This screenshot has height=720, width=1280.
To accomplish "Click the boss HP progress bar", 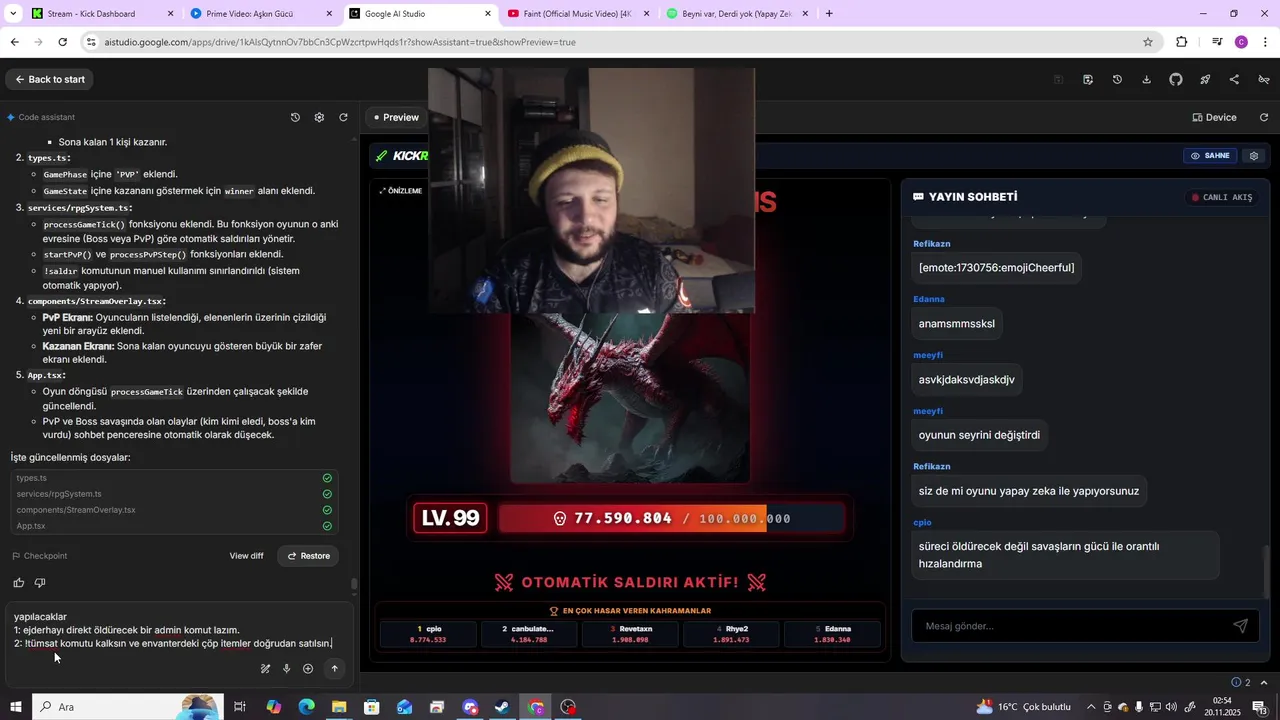I will tap(671, 518).
